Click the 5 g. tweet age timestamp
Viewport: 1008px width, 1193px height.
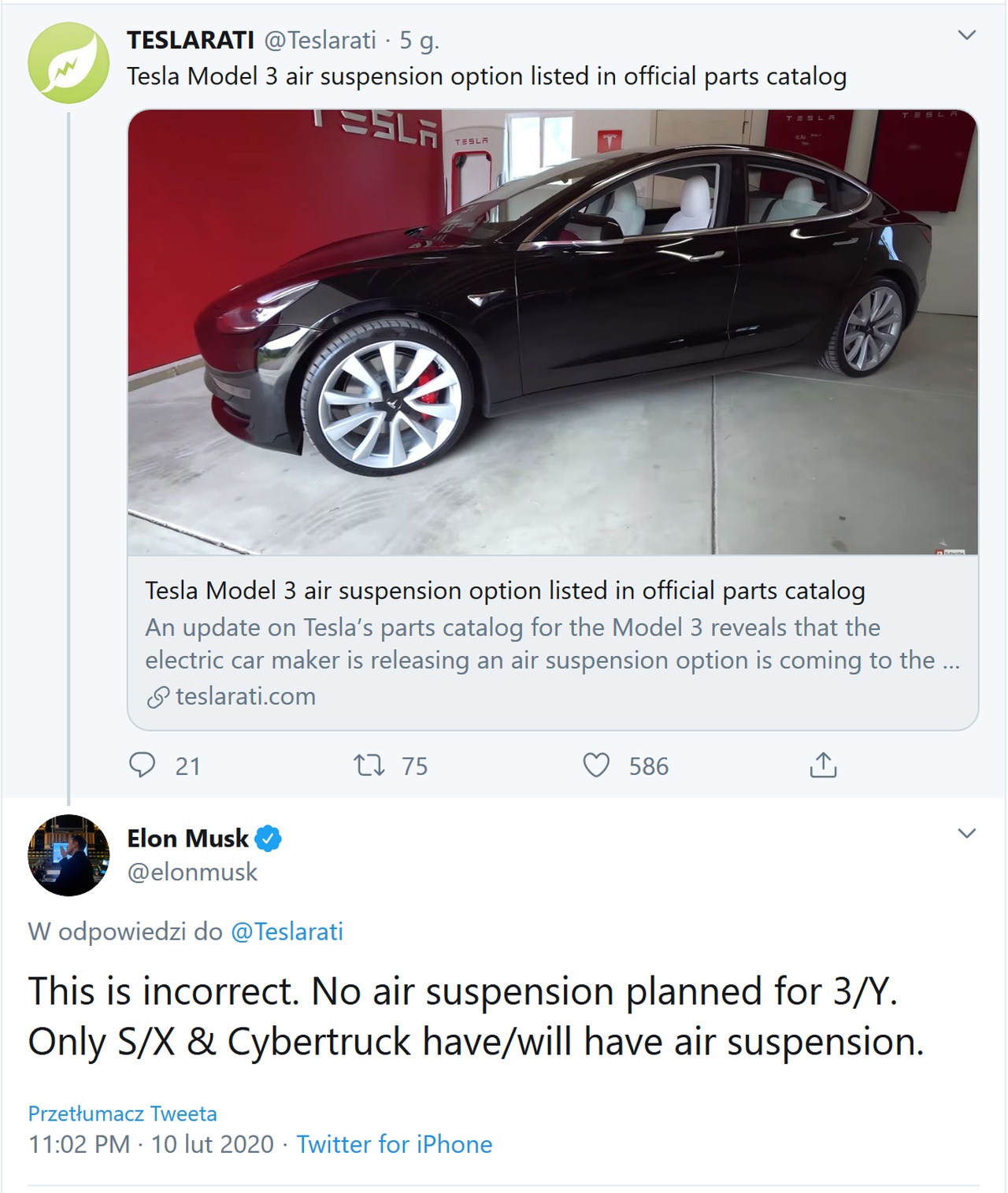point(419,40)
